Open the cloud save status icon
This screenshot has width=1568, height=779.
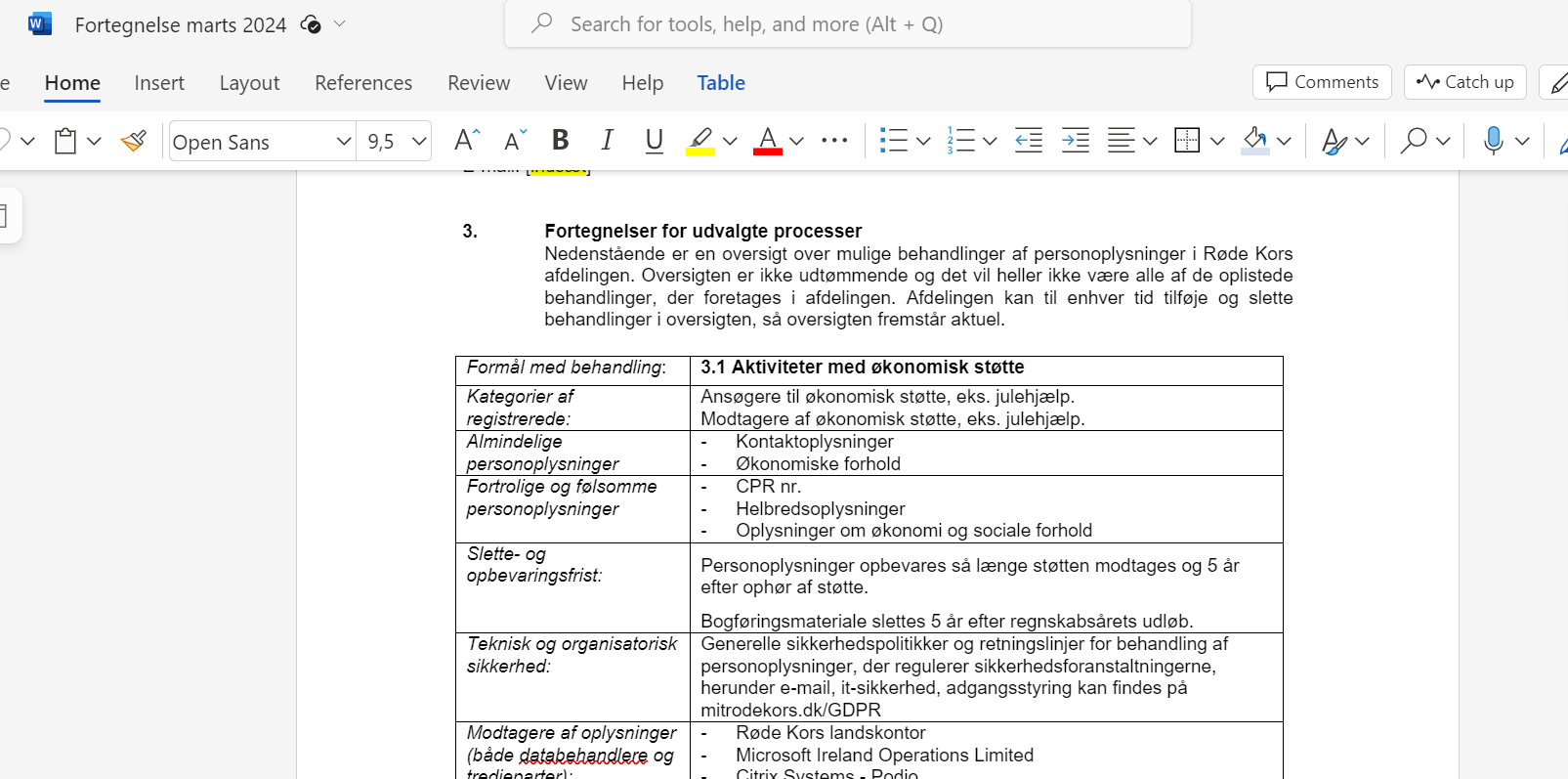pos(311,24)
